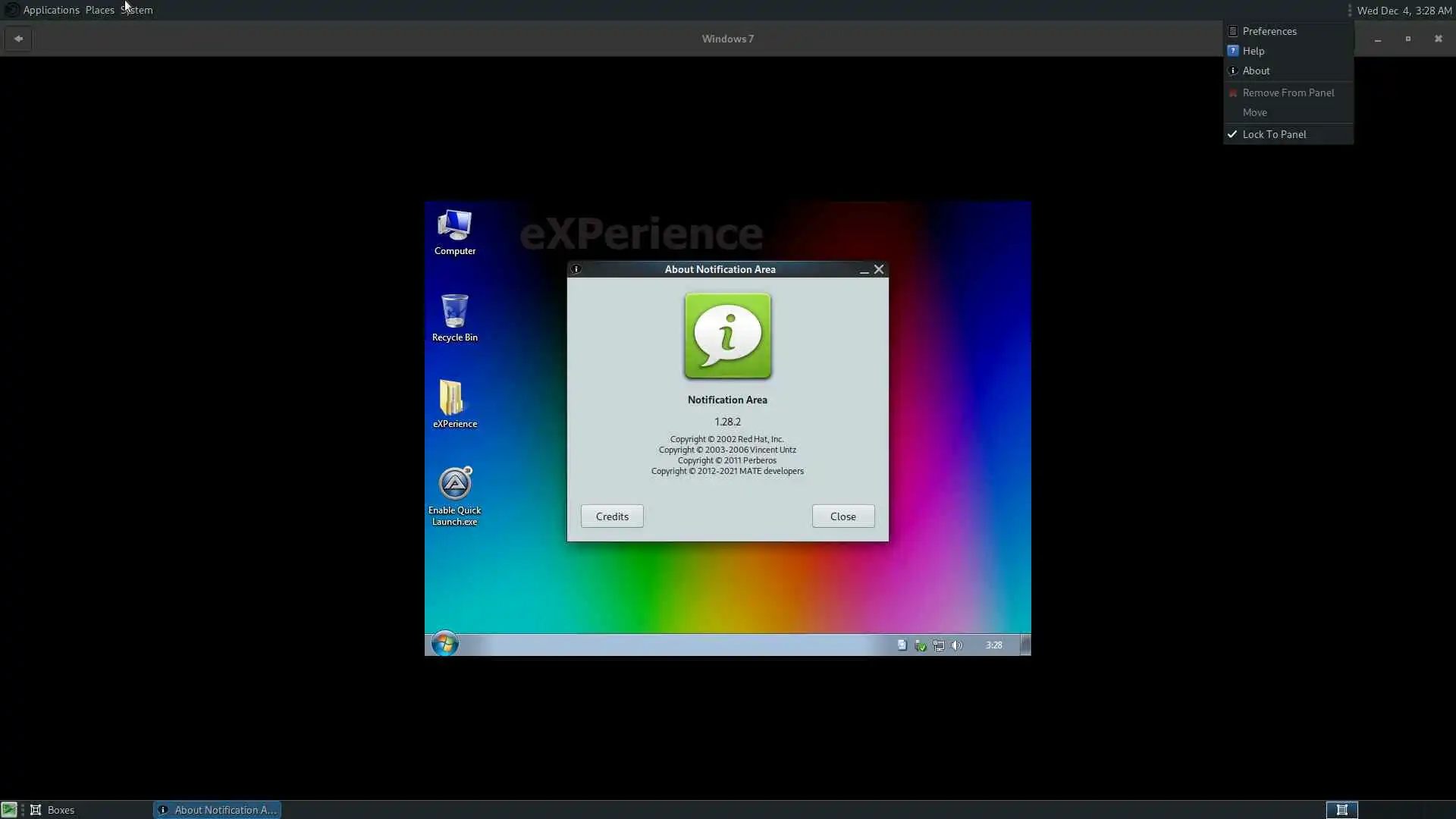Click the safely remove hardware tray icon
The width and height of the screenshot is (1456, 819).
921,645
